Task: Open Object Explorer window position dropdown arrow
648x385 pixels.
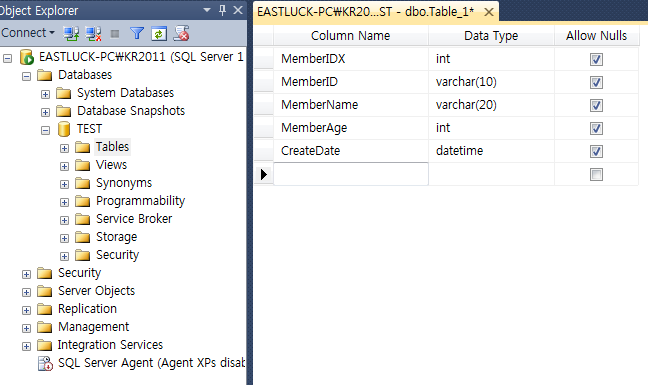Action: coord(207,10)
